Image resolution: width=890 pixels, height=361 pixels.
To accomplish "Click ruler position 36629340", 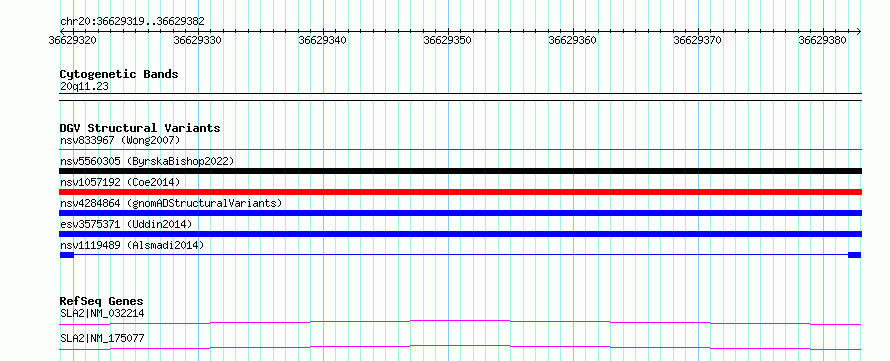I will click(322, 40).
